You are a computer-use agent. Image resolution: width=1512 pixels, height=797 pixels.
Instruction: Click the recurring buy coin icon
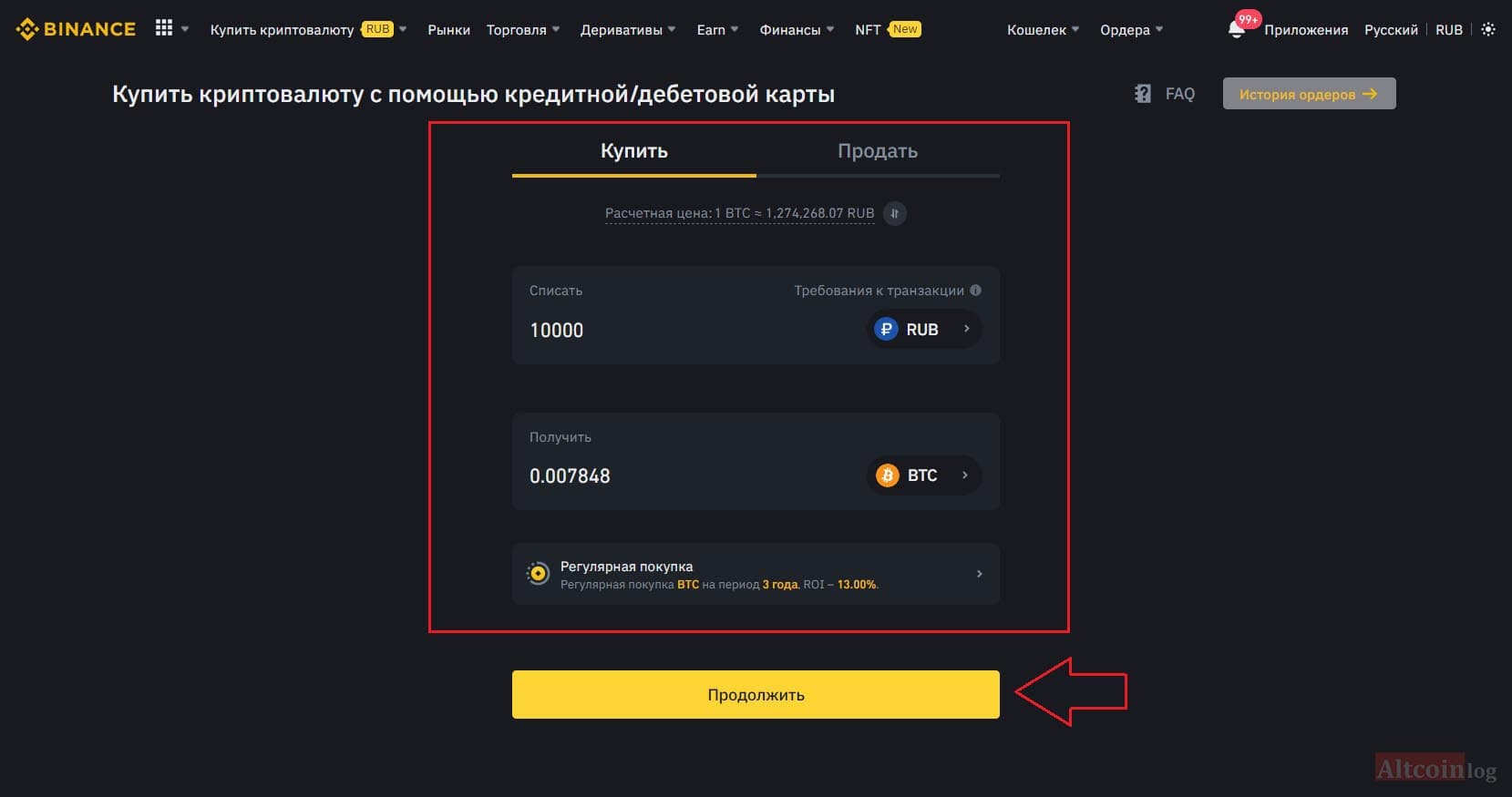click(538, 574)
